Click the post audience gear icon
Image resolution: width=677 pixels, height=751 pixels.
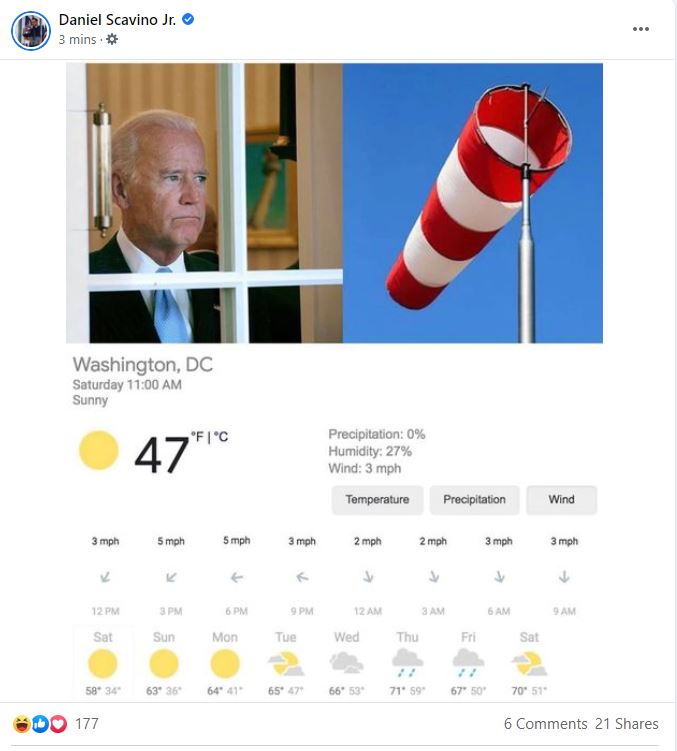(x=112, y=39)
